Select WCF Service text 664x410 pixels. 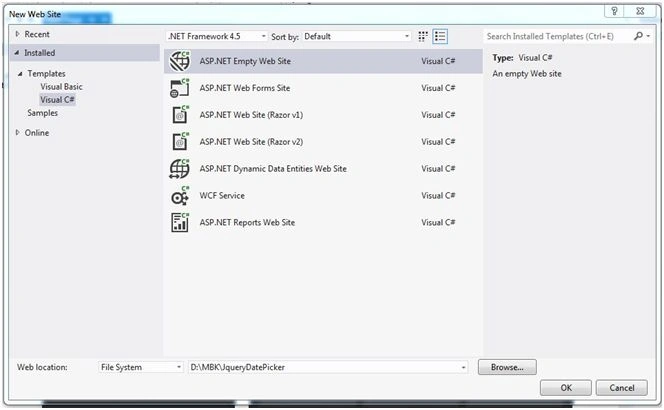coord(222,196)
